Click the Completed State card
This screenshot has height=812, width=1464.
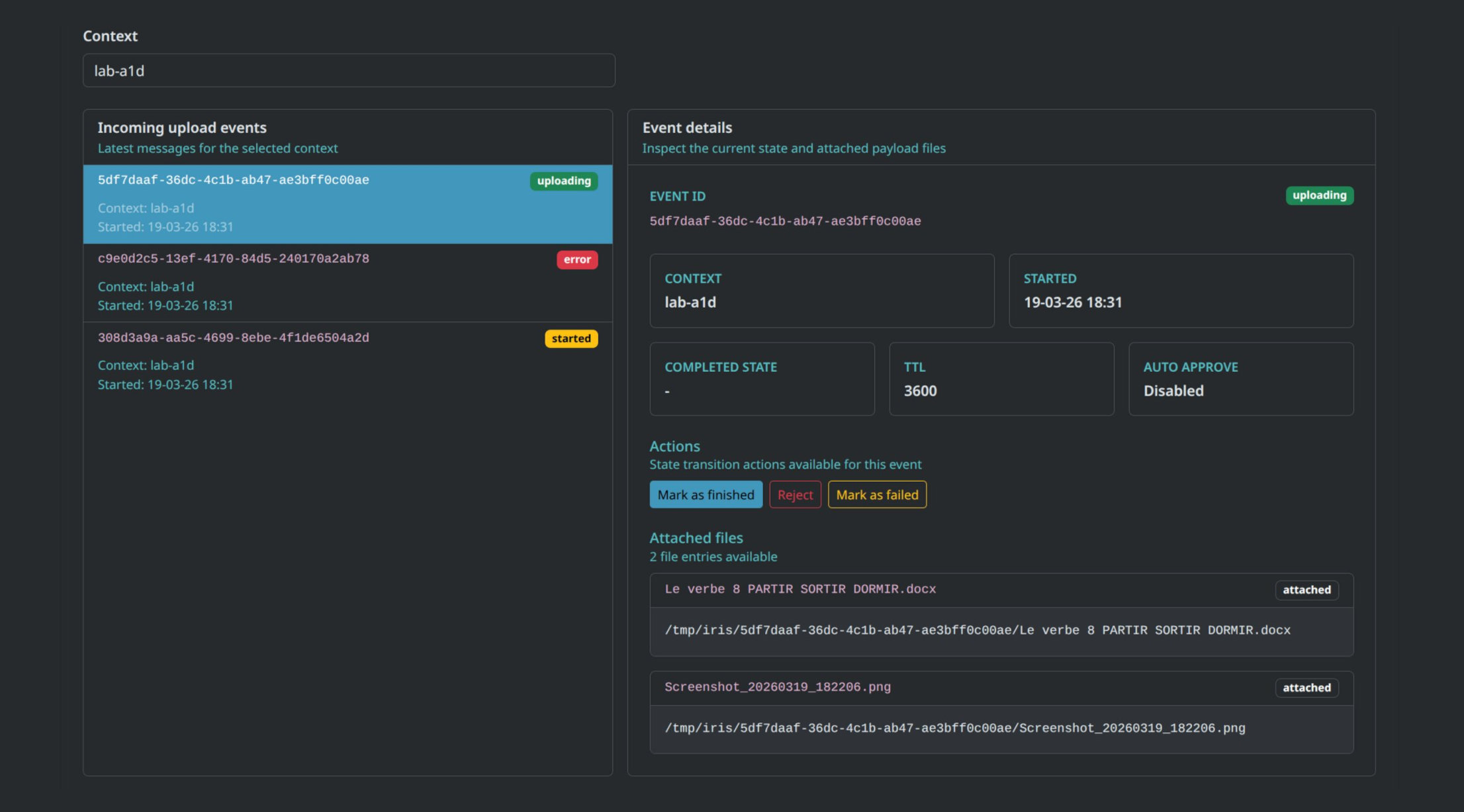pos(762,379)
